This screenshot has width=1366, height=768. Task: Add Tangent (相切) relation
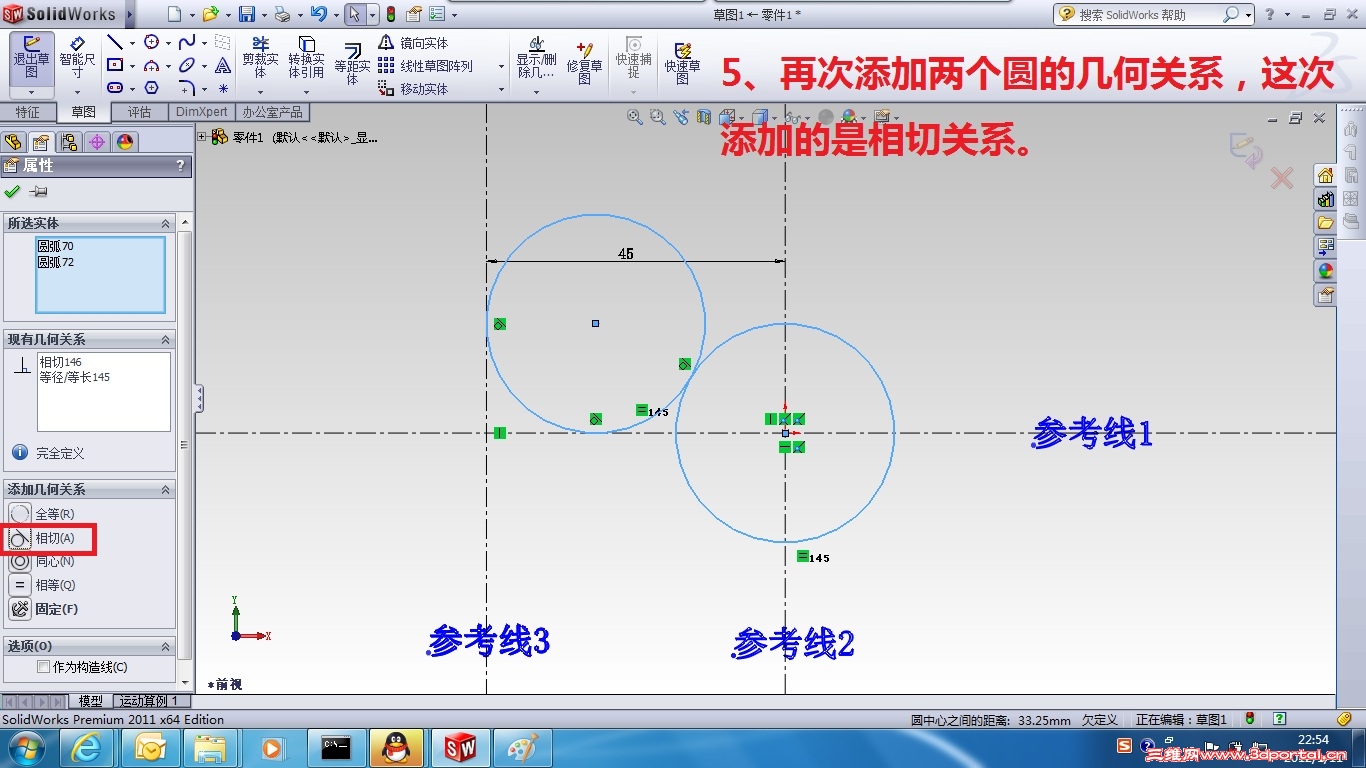(43, 538)
